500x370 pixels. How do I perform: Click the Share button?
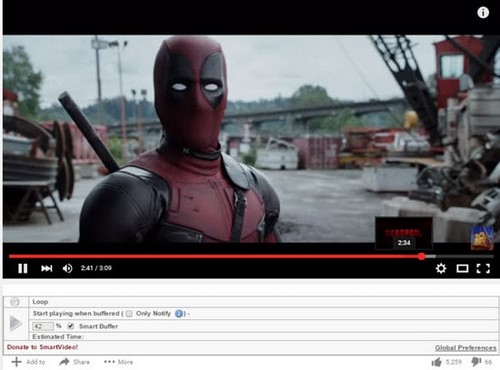coord(74,362)
